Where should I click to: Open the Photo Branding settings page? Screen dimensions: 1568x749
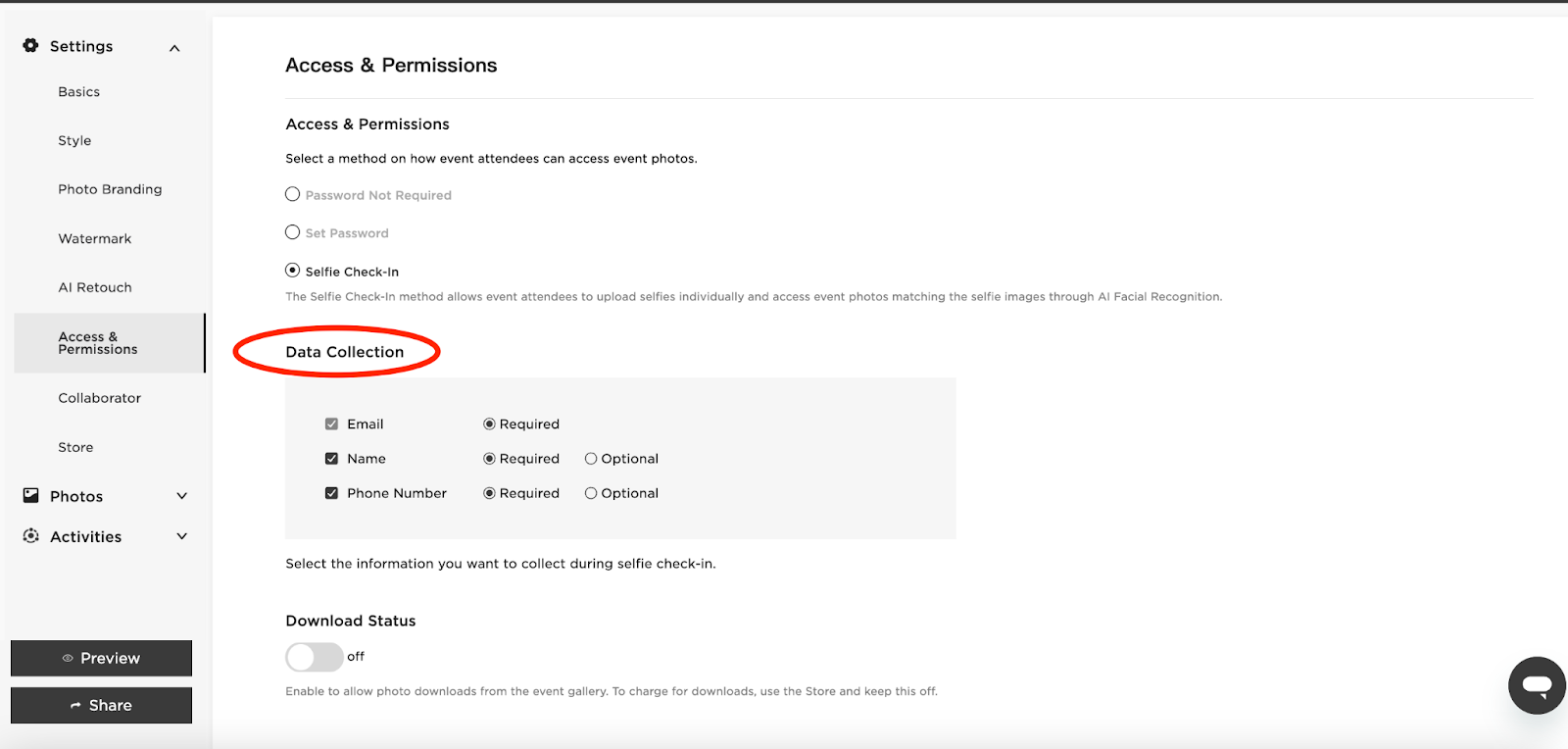(x=110, y=189)
